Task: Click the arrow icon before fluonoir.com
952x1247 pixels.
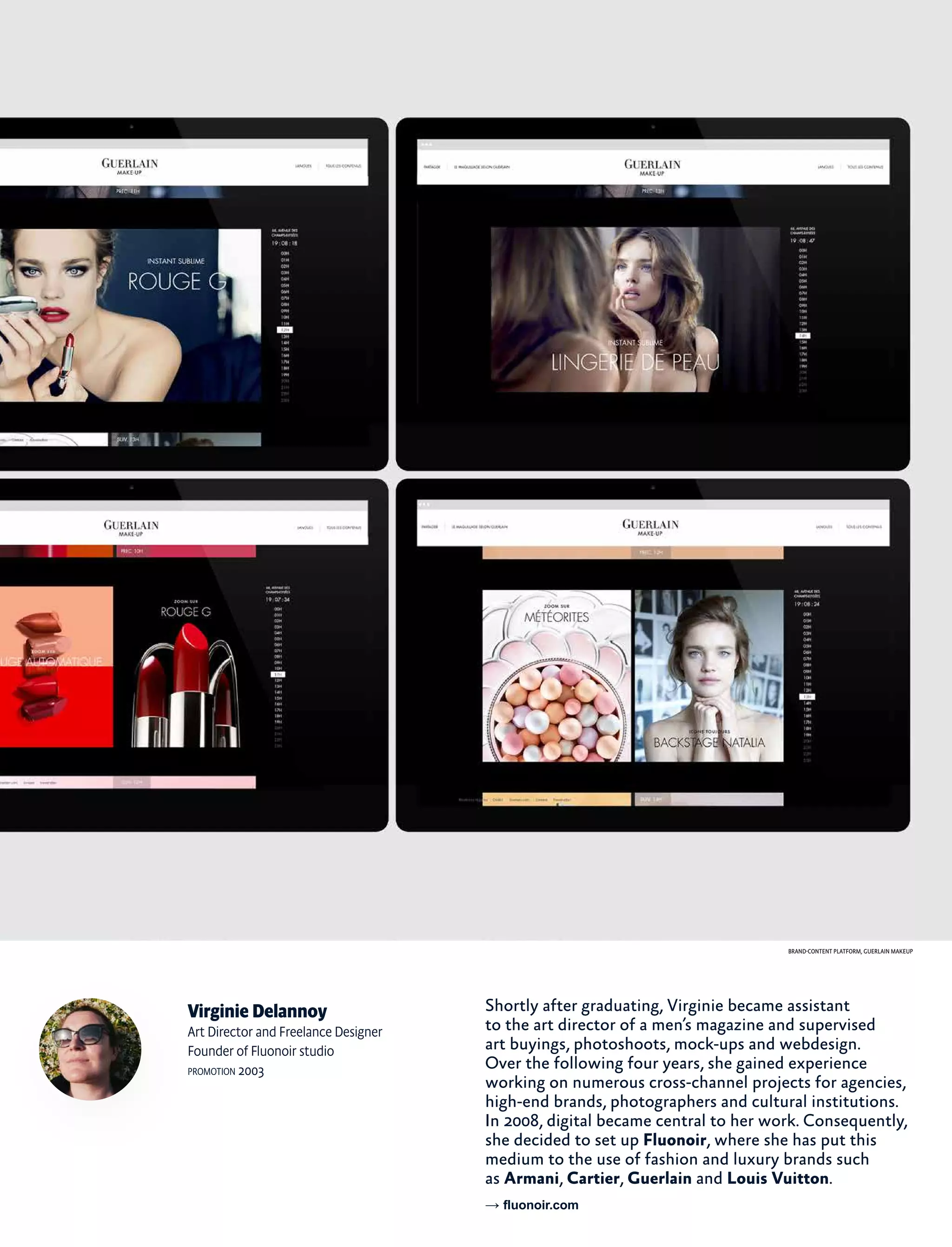Action: 492,1206
